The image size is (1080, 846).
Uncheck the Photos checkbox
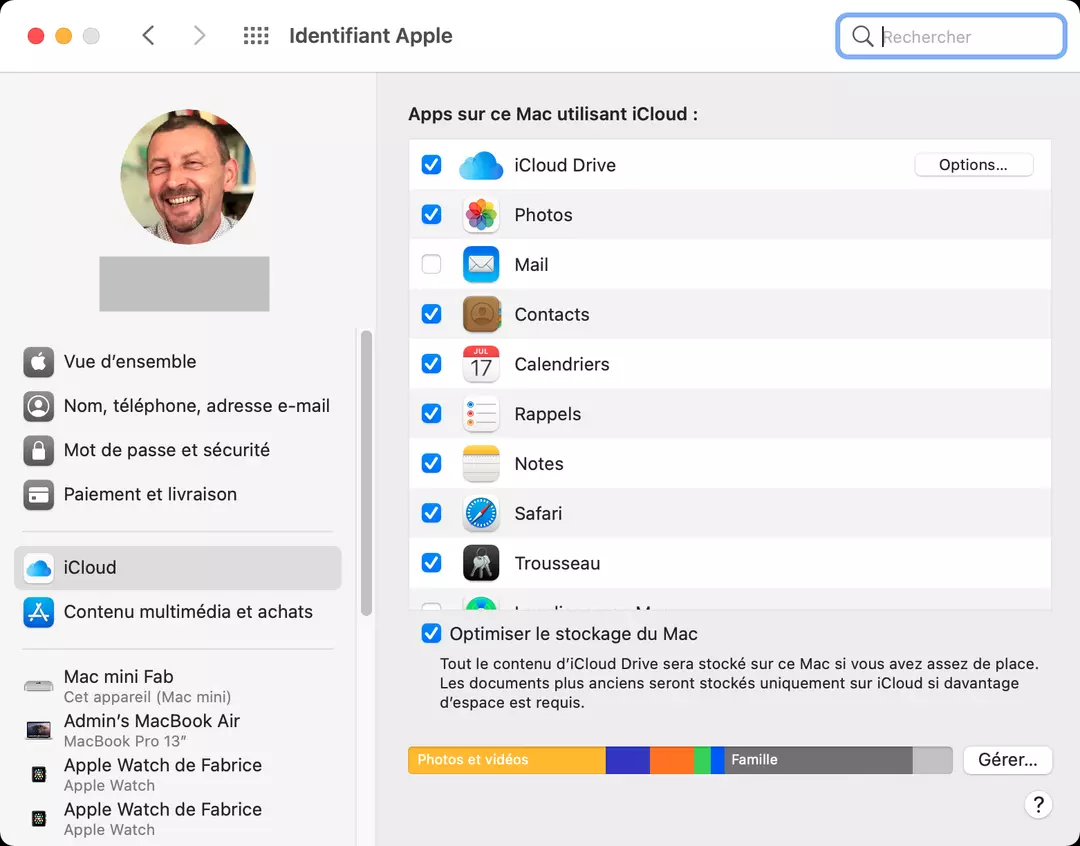coord(431,214)
